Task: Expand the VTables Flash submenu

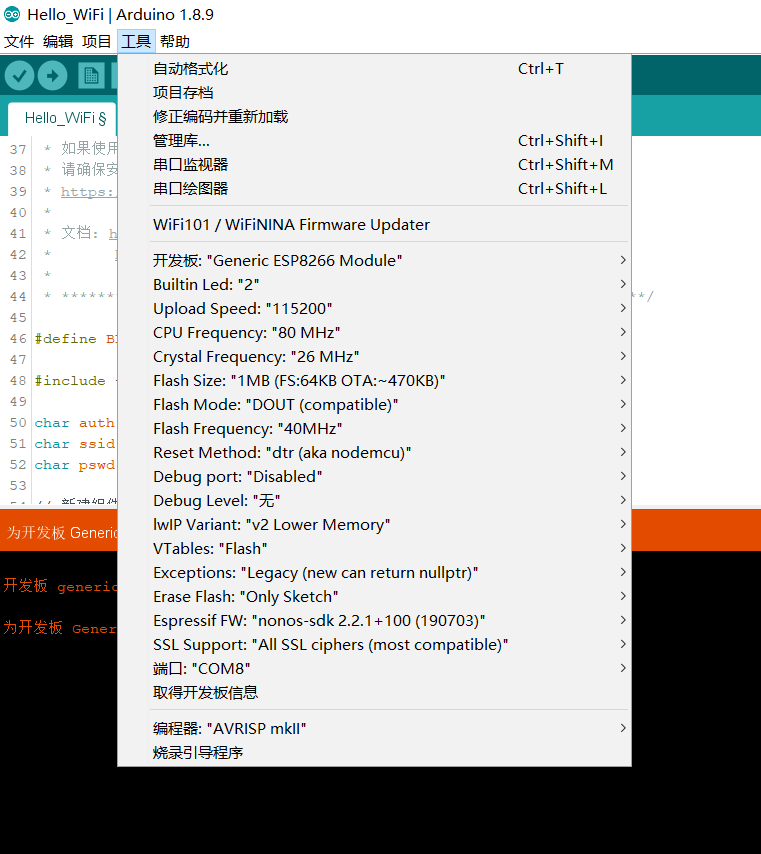Action: [x=374, y=548]
